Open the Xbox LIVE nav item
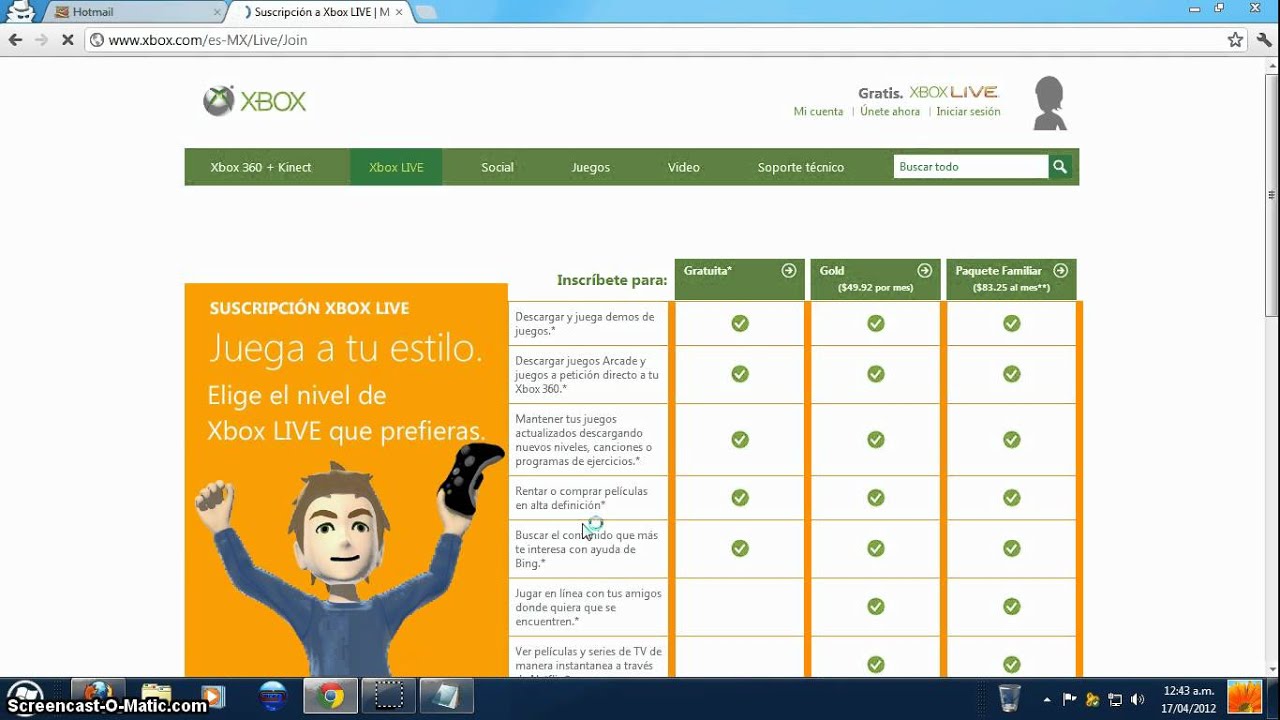 [396, 167]
